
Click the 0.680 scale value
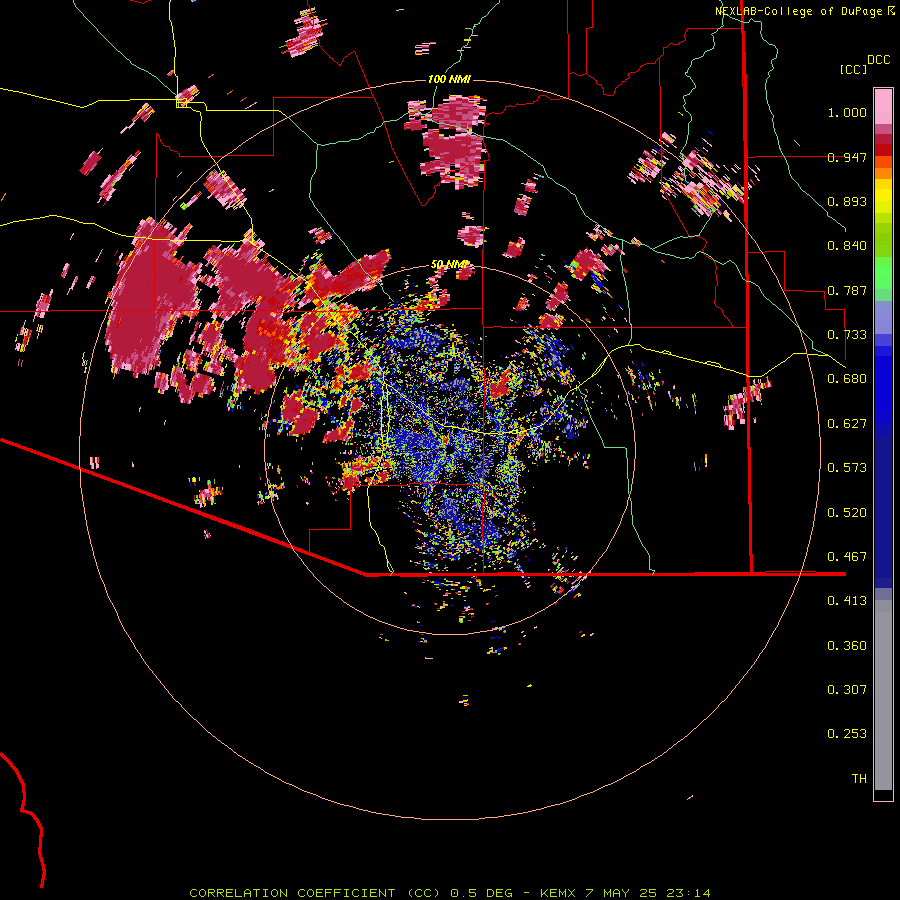847,379
